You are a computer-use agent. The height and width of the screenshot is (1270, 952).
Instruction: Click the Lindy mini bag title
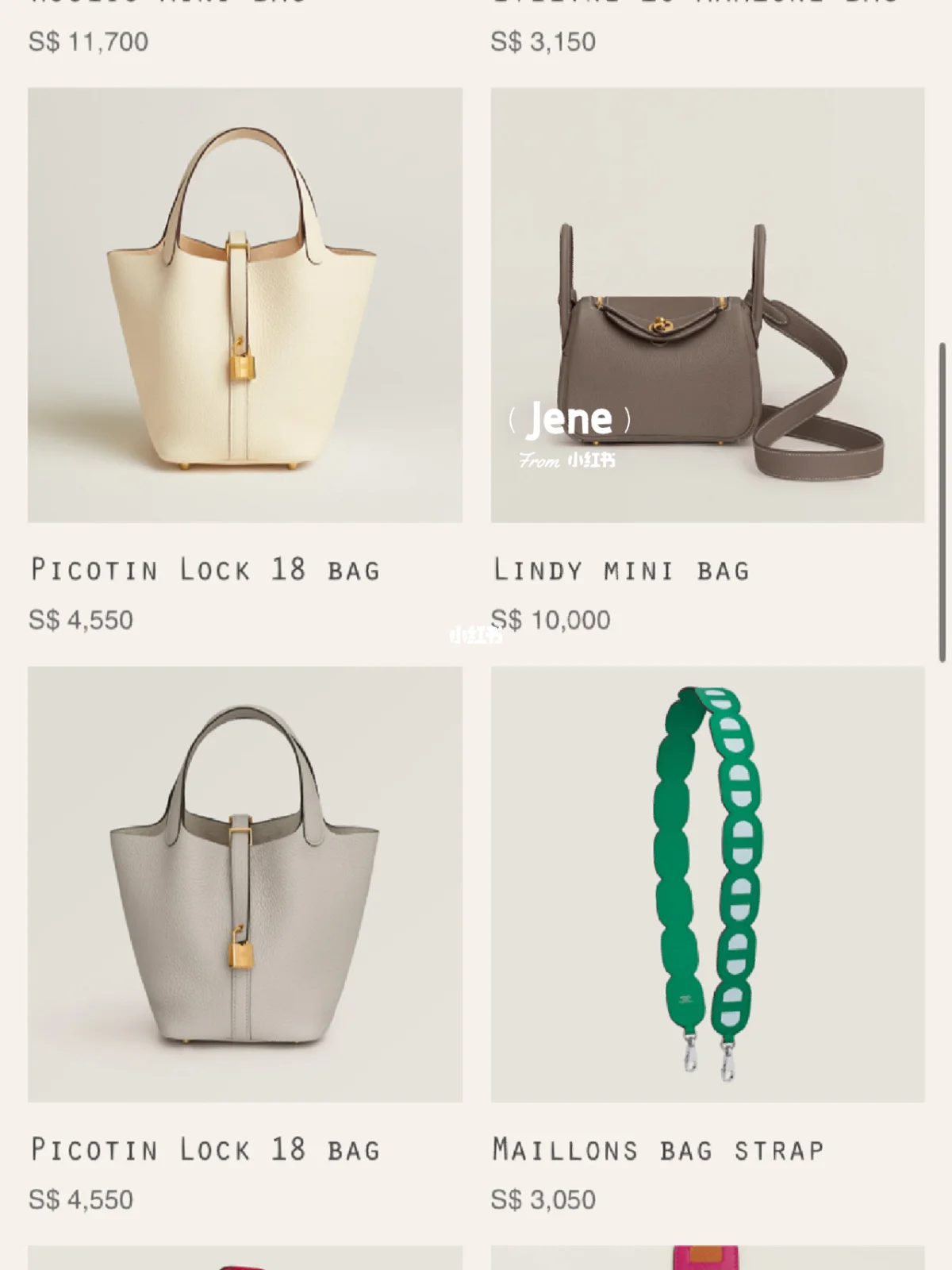coord(621,569)
